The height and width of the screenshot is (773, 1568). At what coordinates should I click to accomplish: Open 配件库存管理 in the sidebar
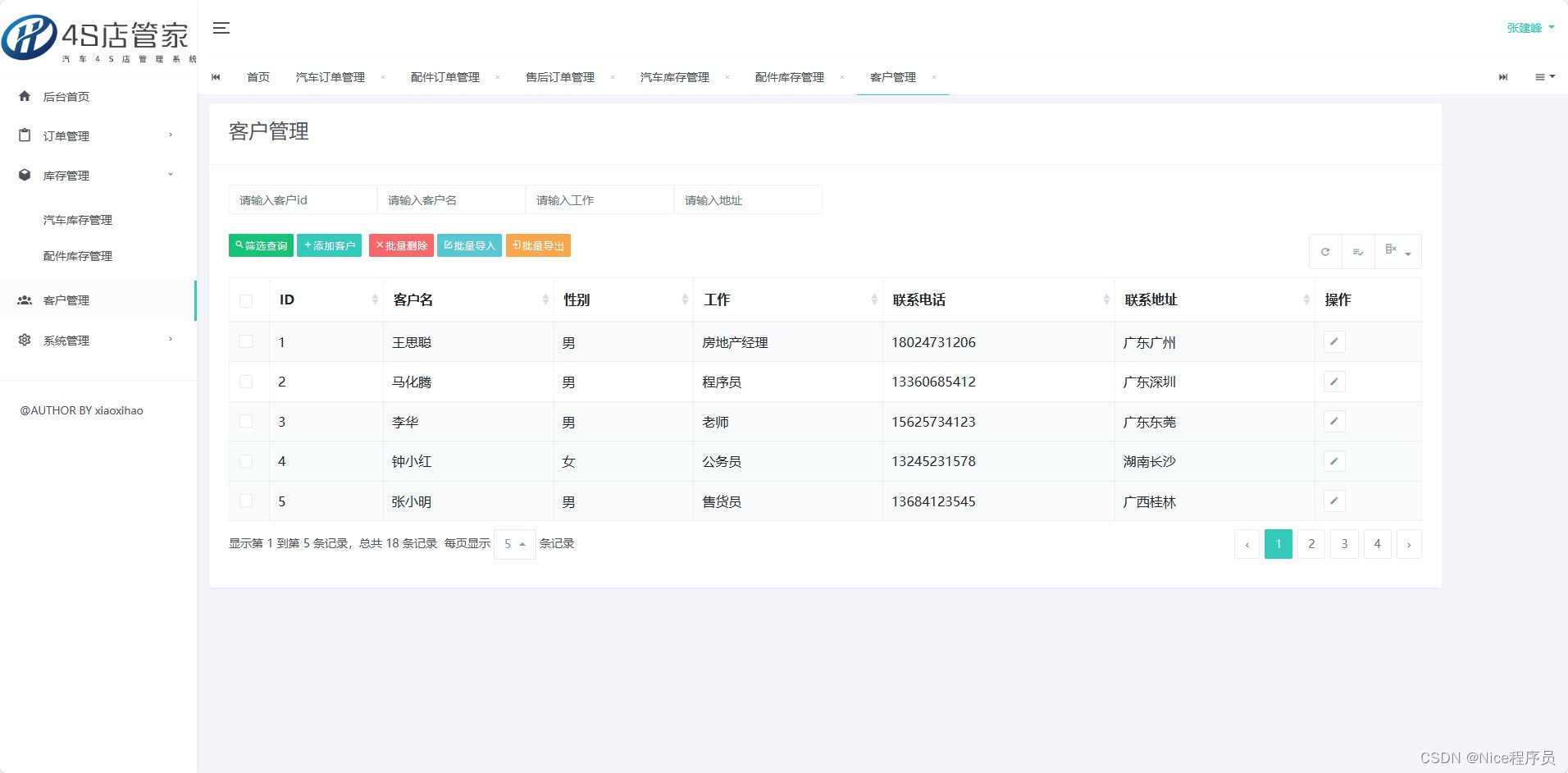tap(78, 256)
